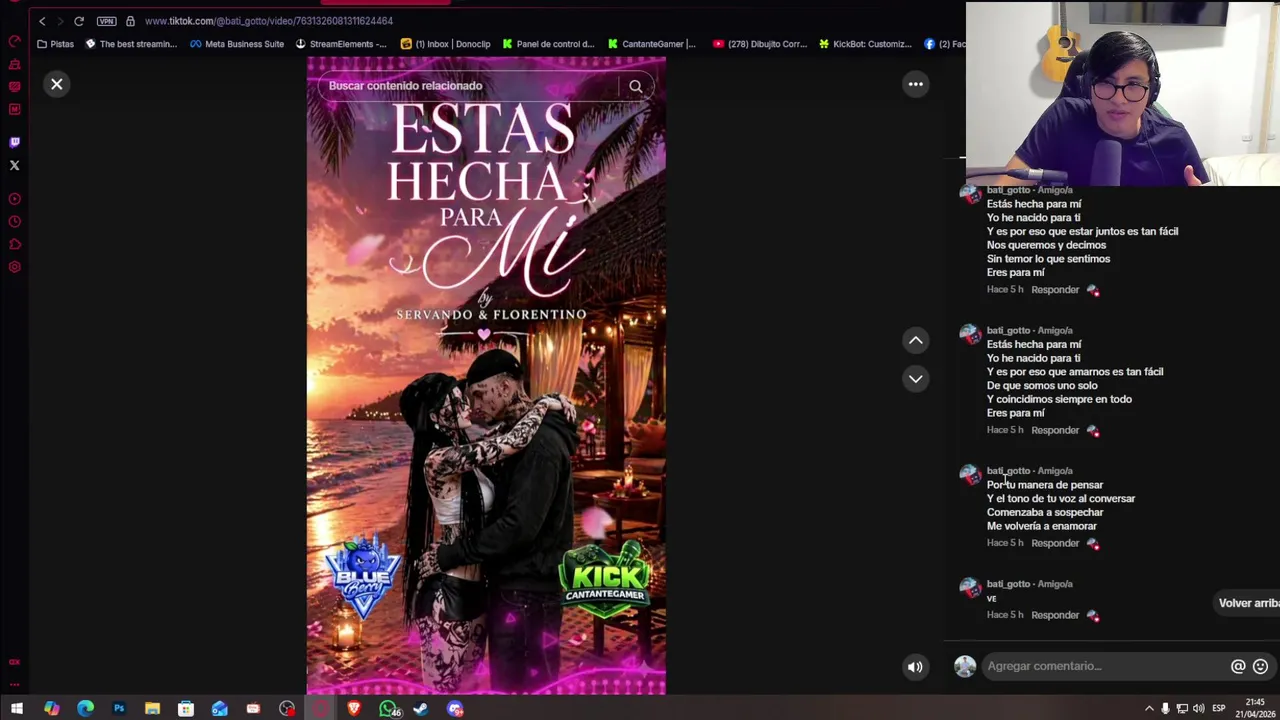Open Outlook mail from the taskbar
1280x720 pixels.
coord(220,709)
